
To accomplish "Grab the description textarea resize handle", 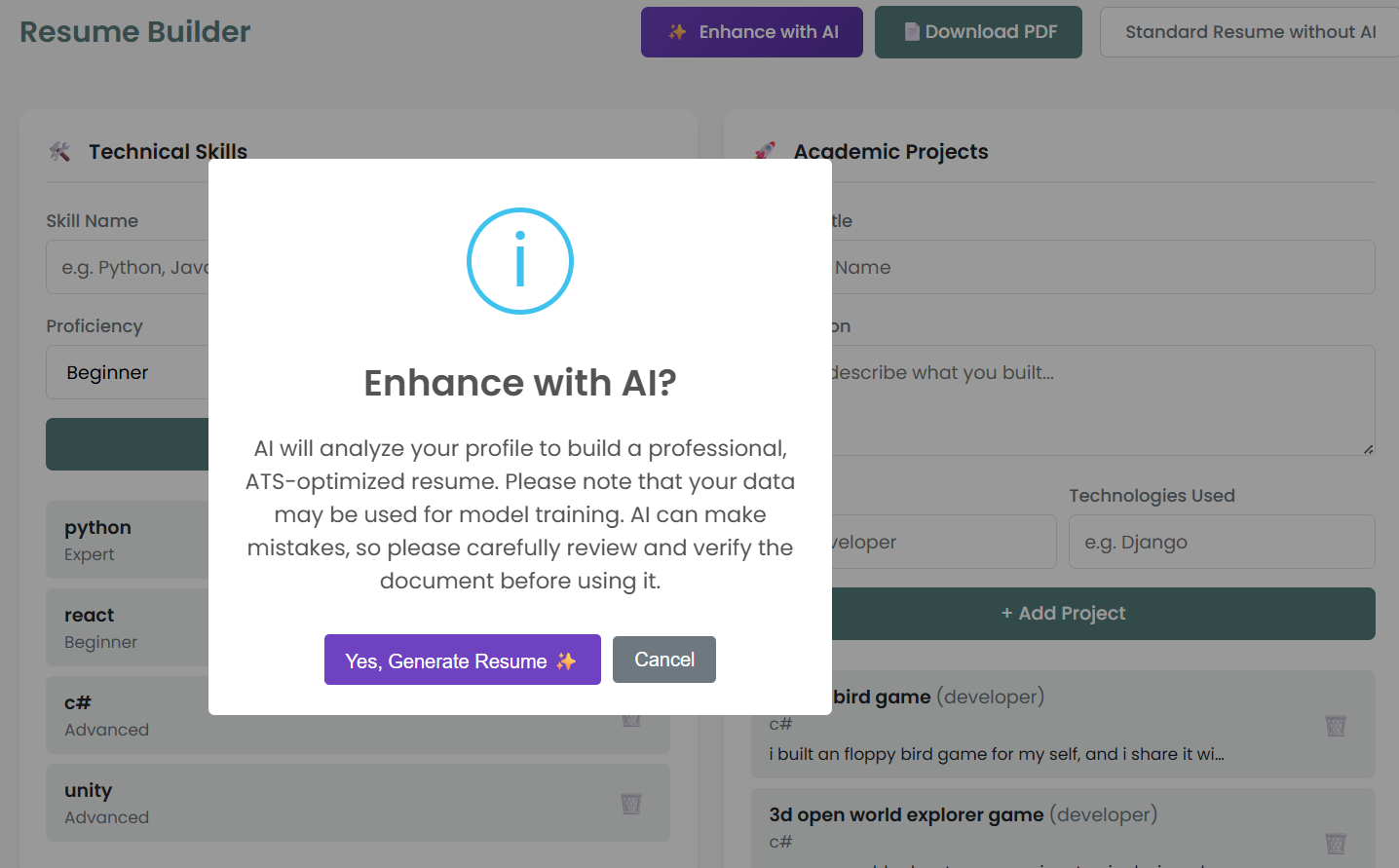I will pyautogui.click(x=1369, y=449).
